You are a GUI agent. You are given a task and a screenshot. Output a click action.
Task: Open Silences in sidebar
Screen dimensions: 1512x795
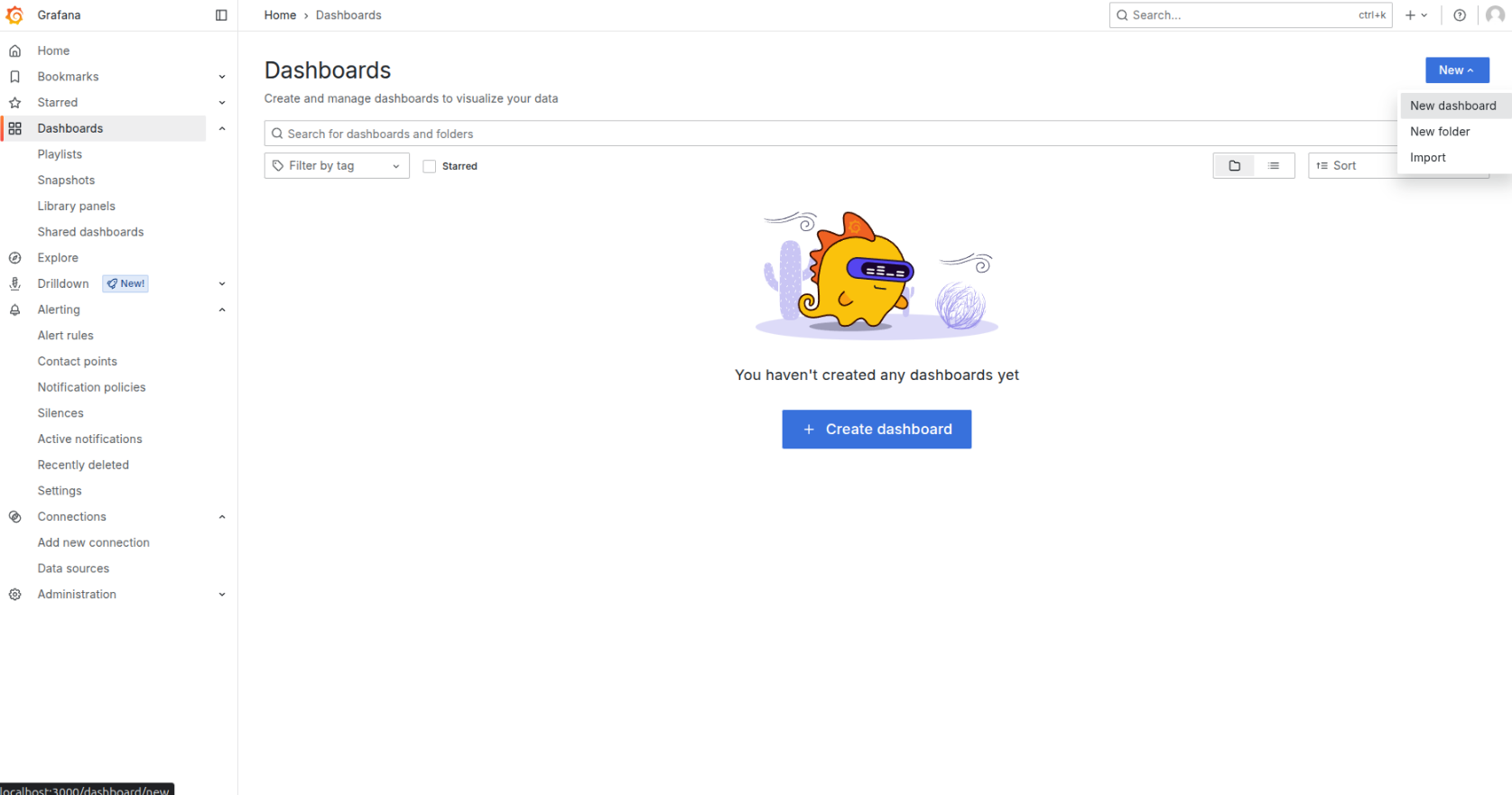click(x=60, y=413)
